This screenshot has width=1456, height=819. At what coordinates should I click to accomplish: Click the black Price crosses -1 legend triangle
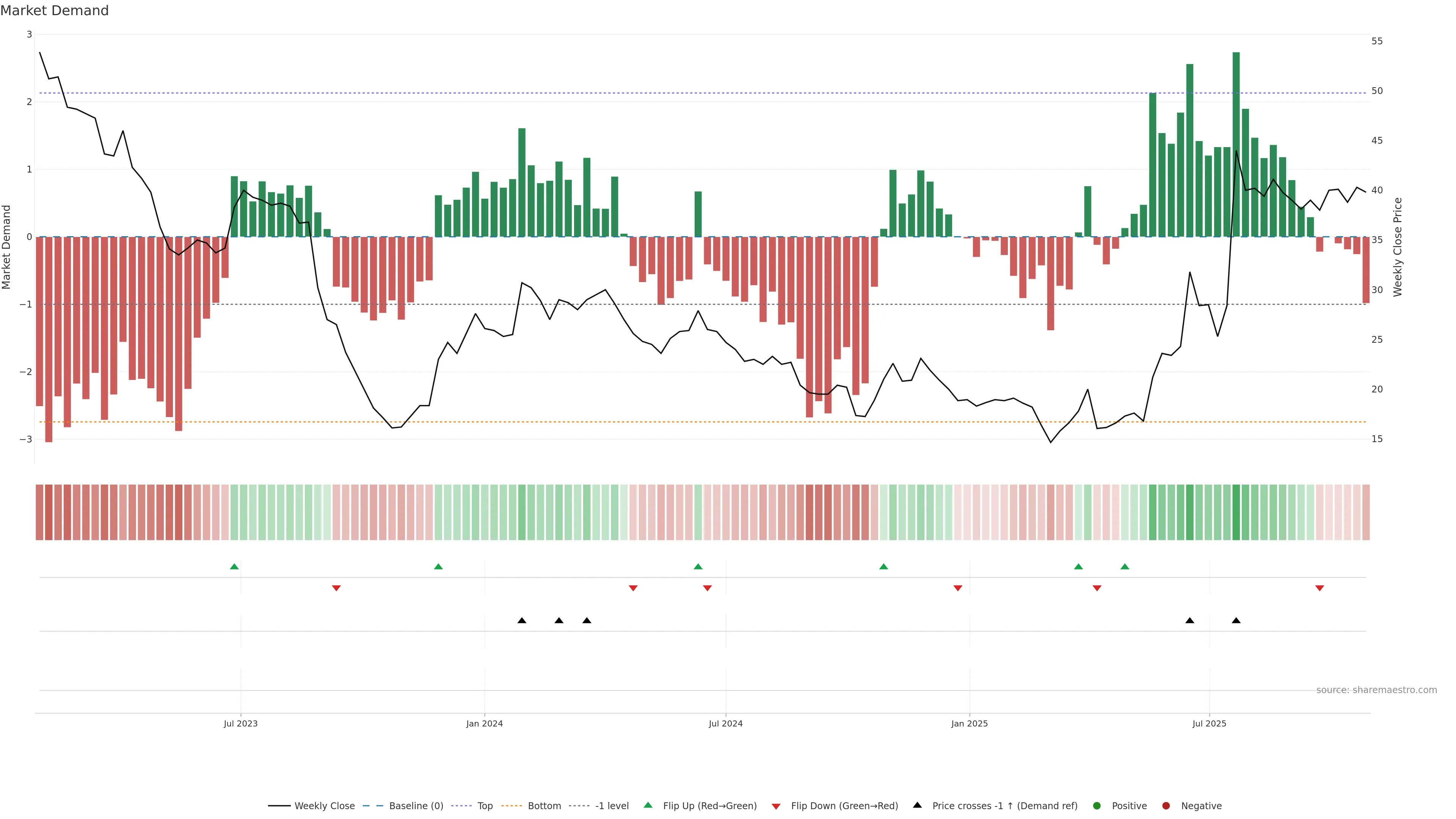point(917,805)
